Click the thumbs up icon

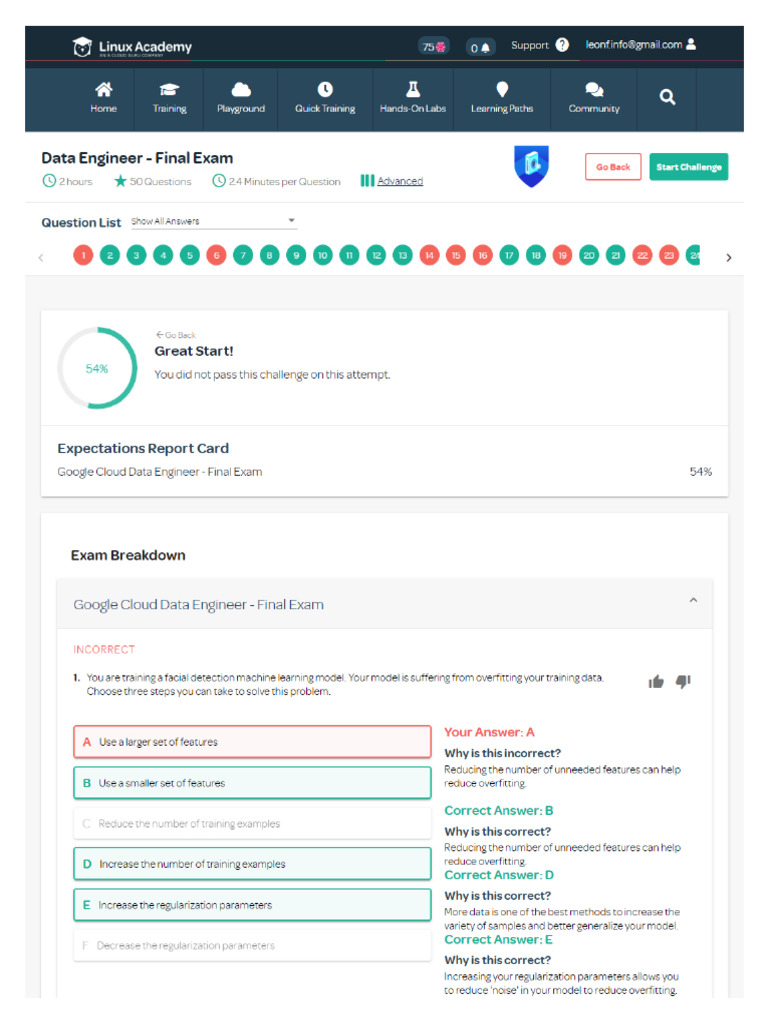(656, 682)
